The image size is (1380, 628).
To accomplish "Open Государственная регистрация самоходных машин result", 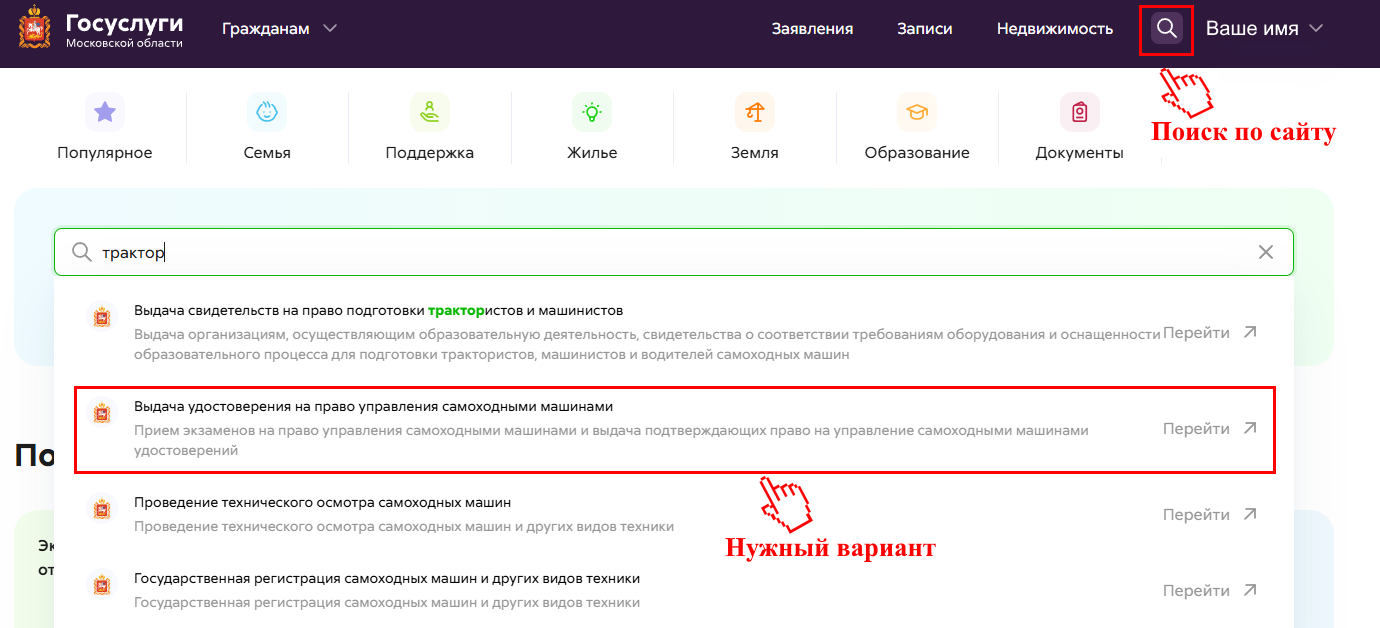I will click(x=386, y=579).
